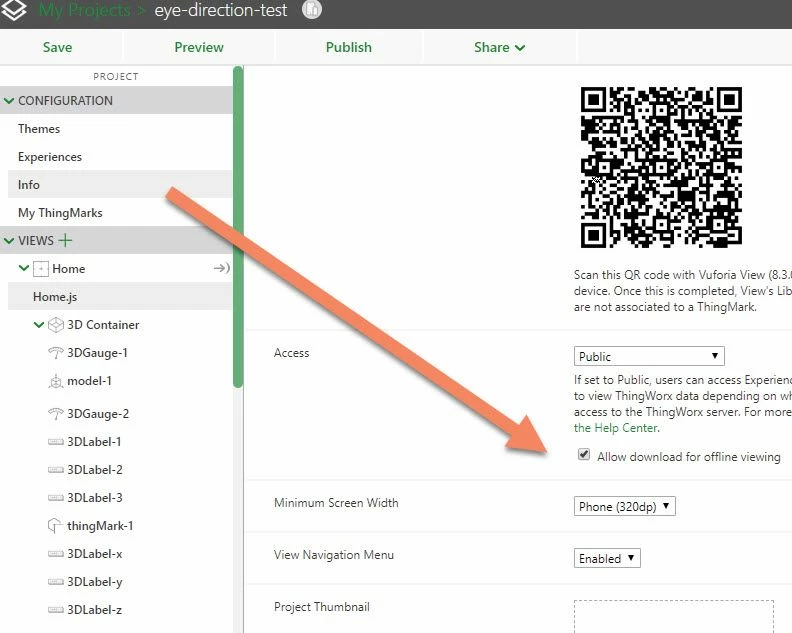
Task: Click the Home view page icon
Action: (40, 269)
